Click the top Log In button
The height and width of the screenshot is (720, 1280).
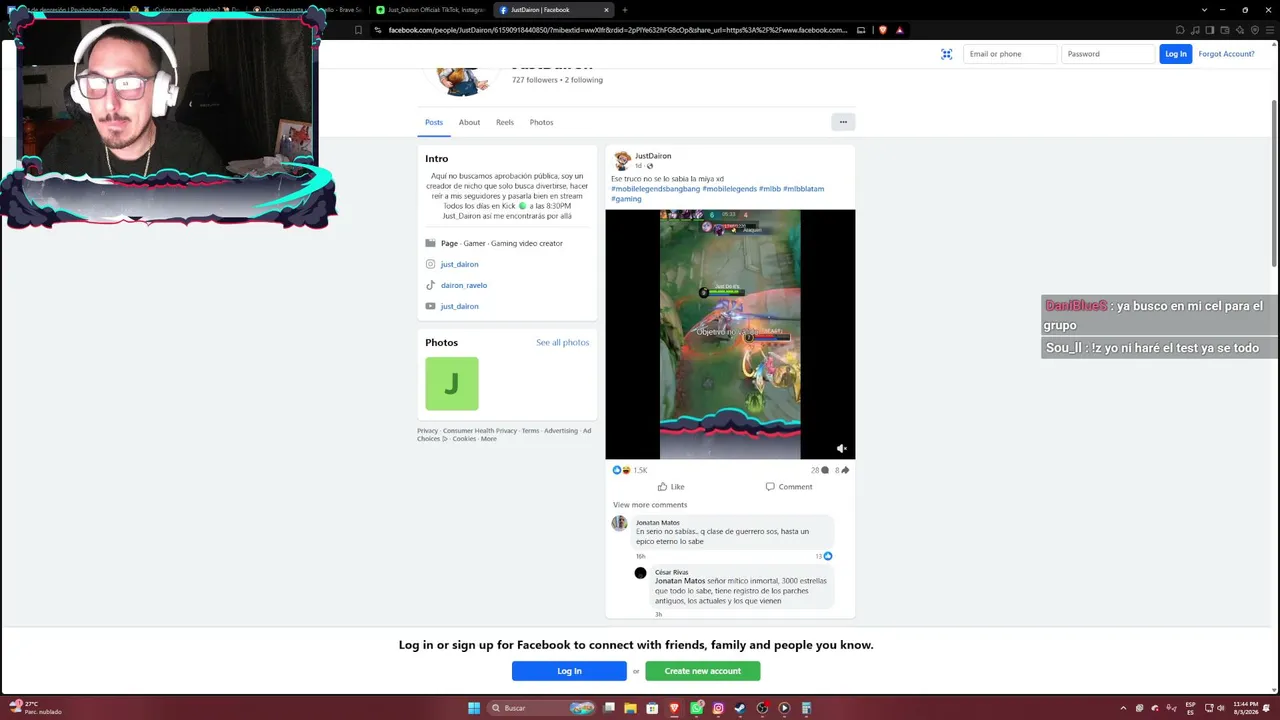pos(1176,54)
